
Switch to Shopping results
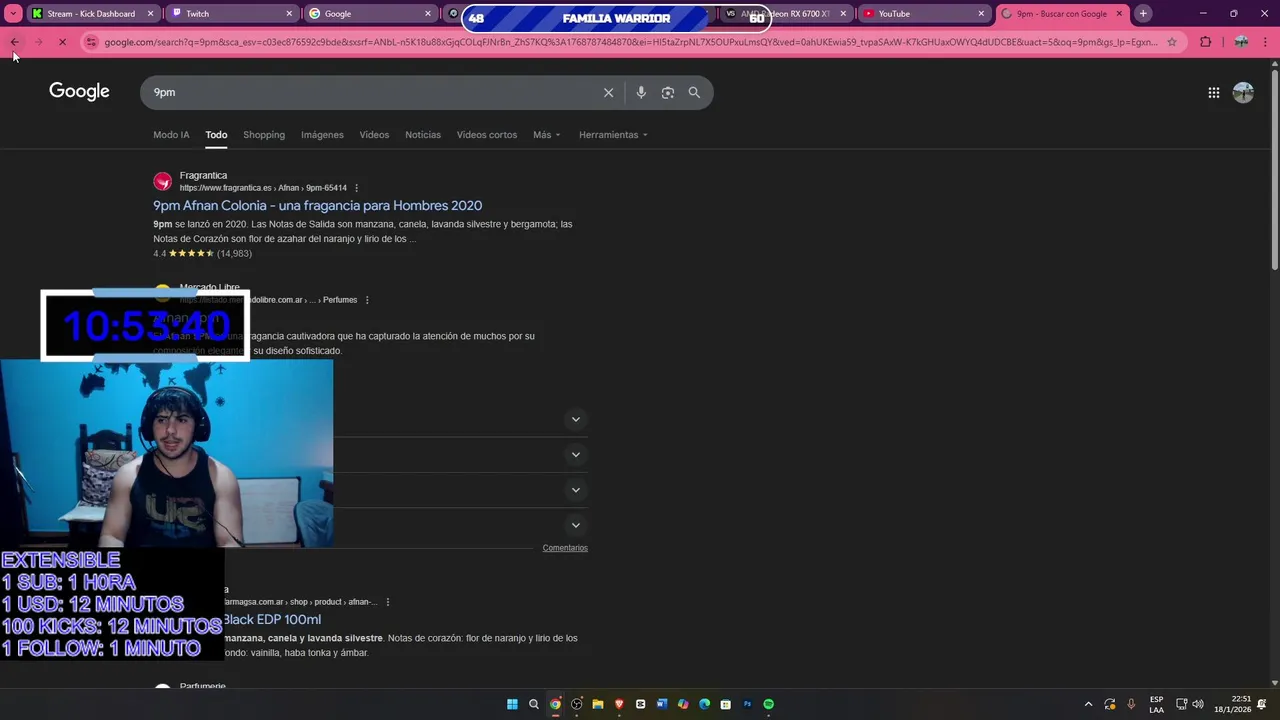264,135
